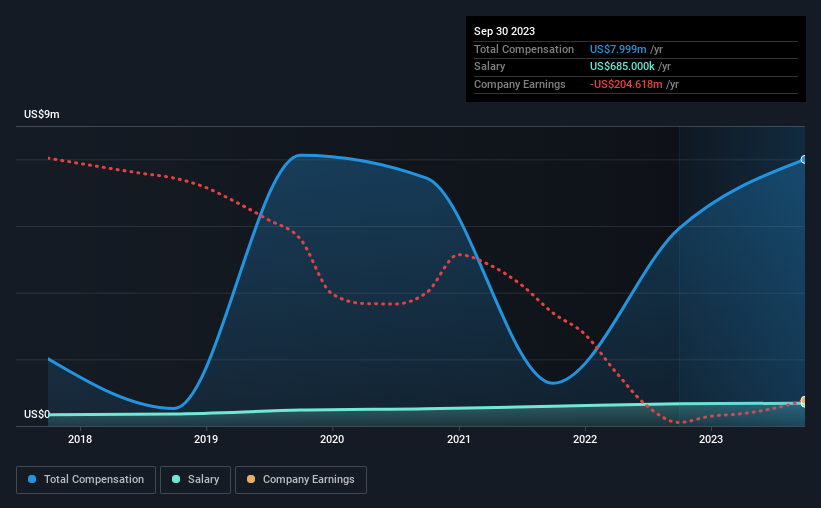Image resolution: width=821 pixels, height=508 pixels.
Task: Toggle the Salary legend button
Action: coord(195,480)
